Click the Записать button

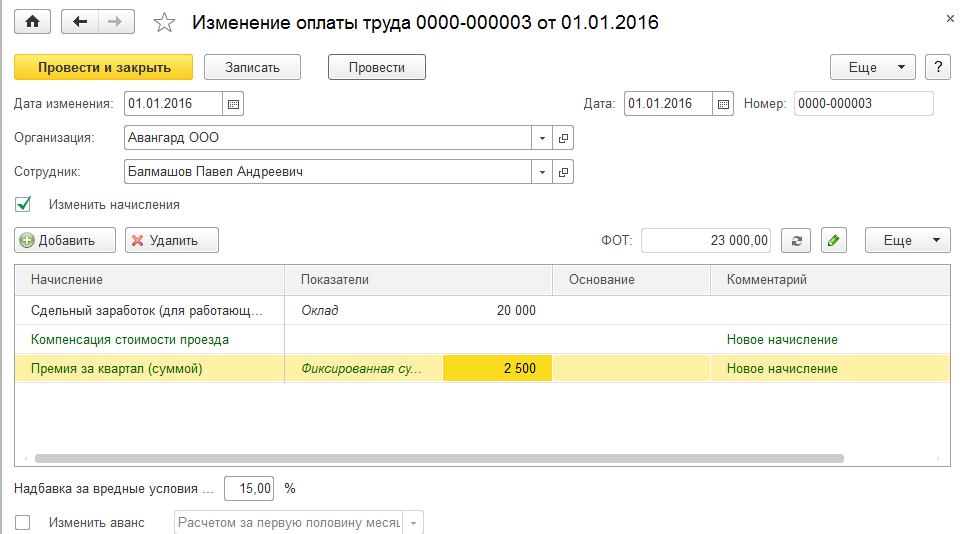coord(254,67)
